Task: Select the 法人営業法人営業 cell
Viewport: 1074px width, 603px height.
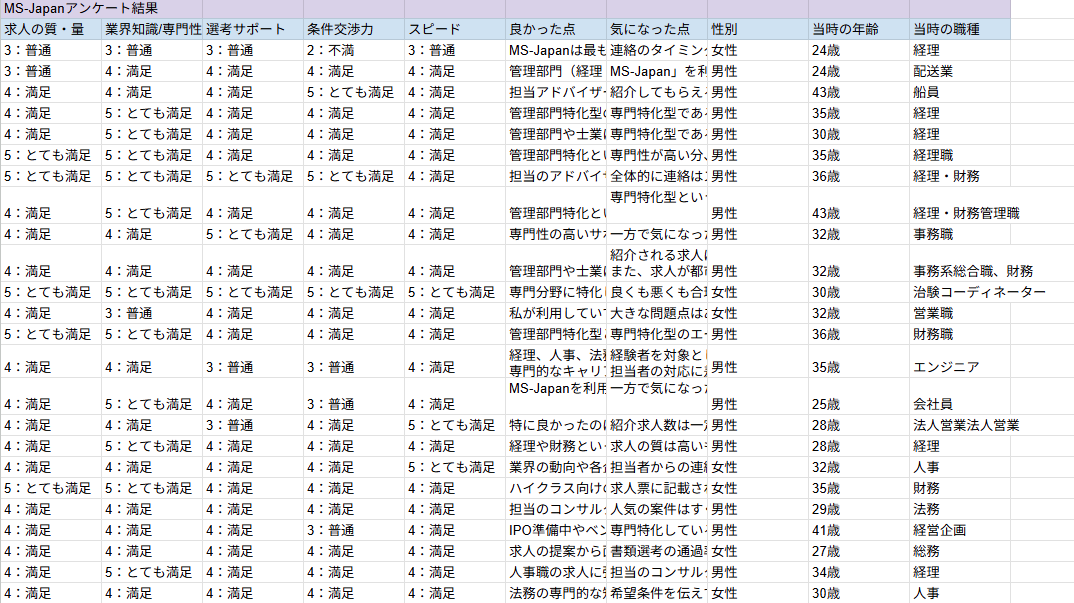Action: (966, 425)
